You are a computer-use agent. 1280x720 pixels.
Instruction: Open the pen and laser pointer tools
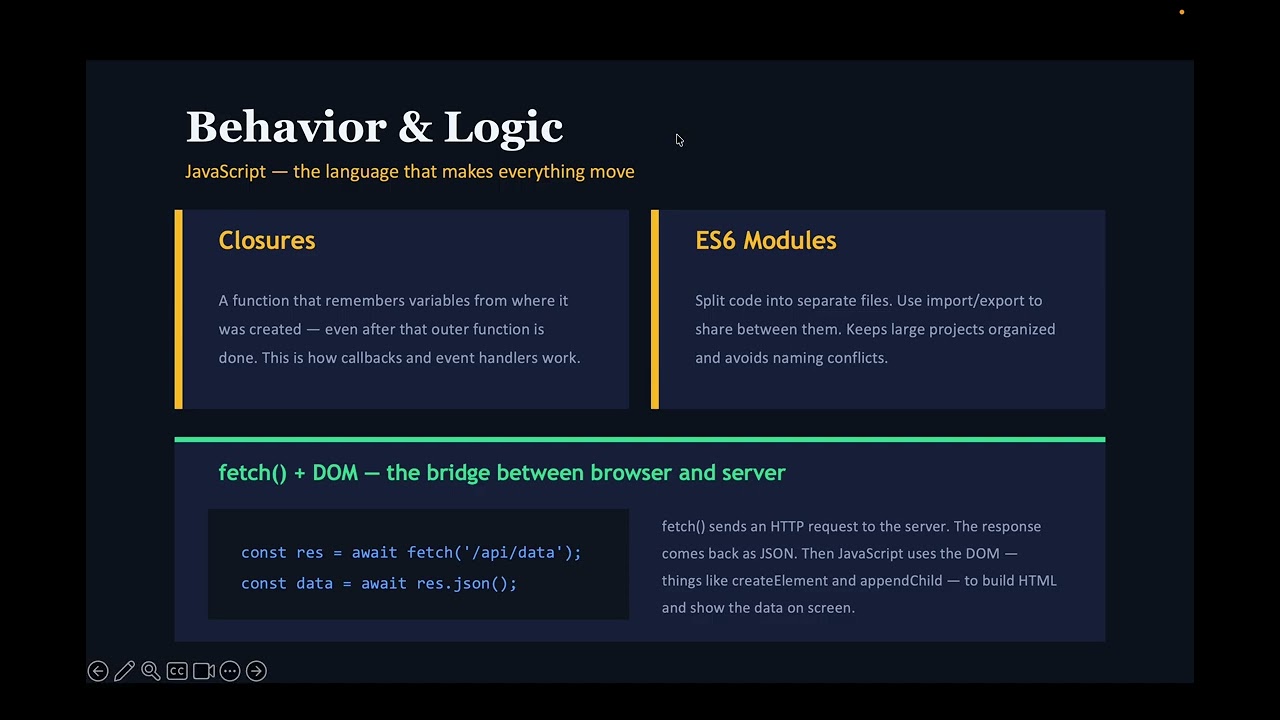124,671
